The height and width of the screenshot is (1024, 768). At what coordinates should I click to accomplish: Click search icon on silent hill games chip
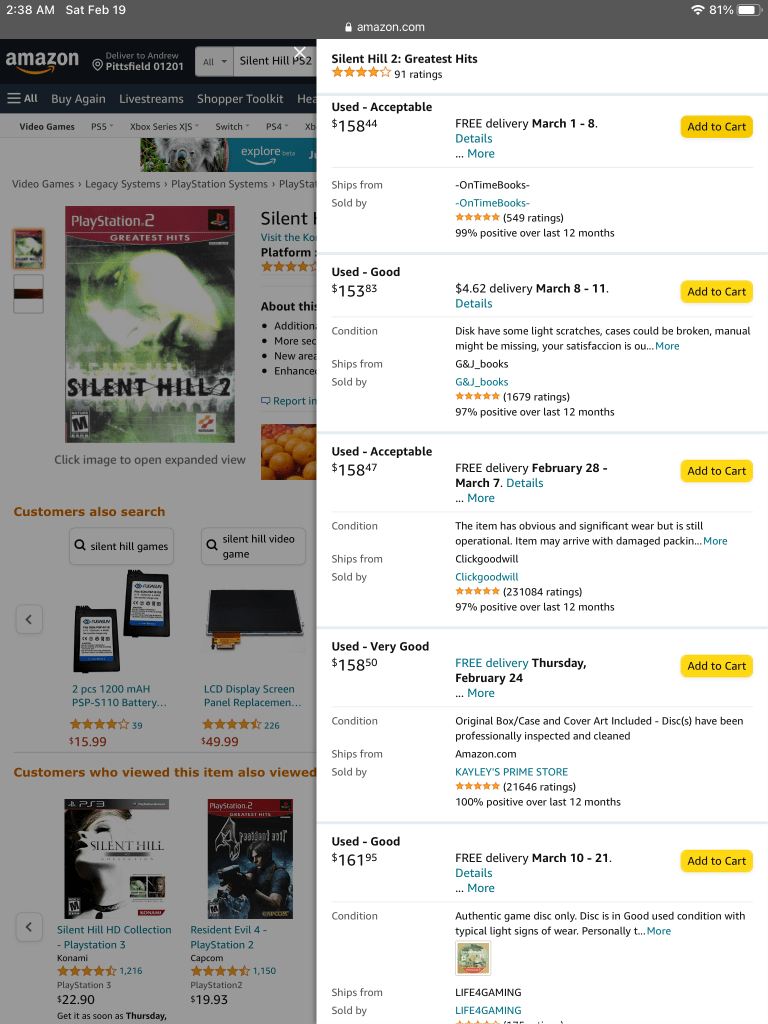coord(78,546)
